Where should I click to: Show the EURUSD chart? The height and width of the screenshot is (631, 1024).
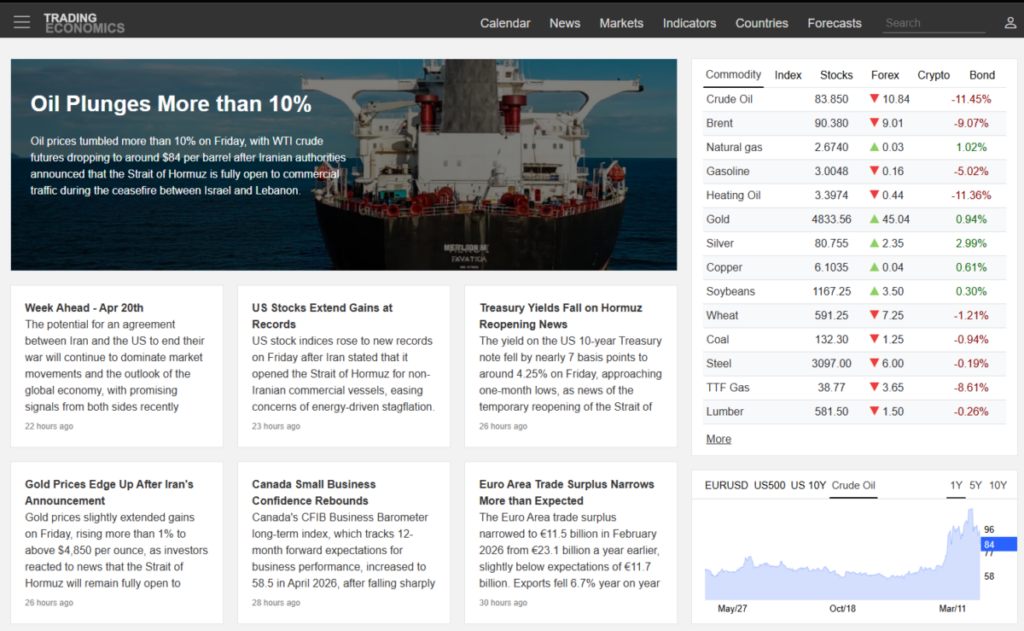(x=725, y=486)
